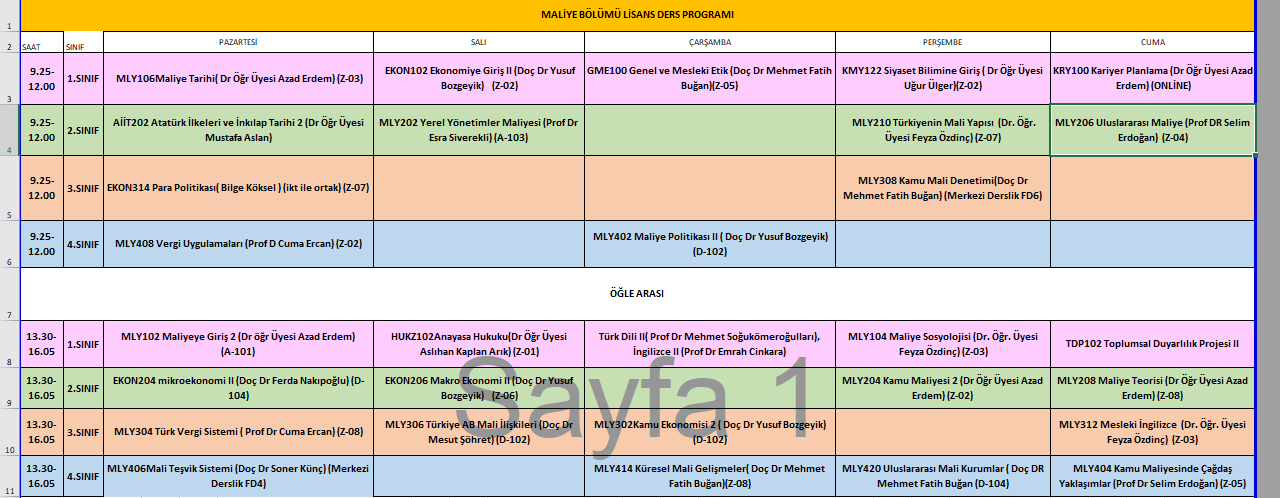Click the MLY106 Maliye Tarihi cell

pyautogui.click(x=238, y=78)
